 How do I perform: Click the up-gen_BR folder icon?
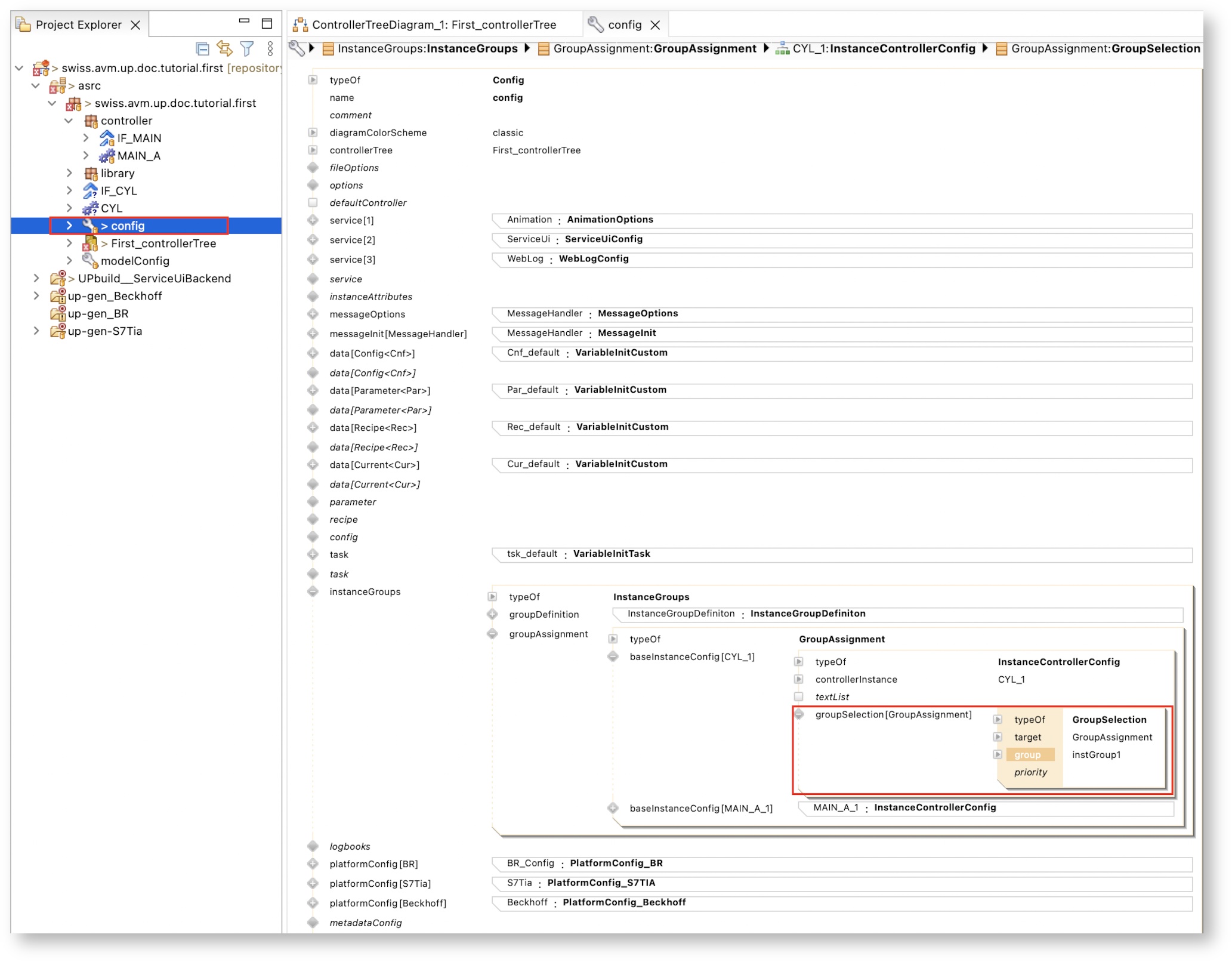pos(58,313)
